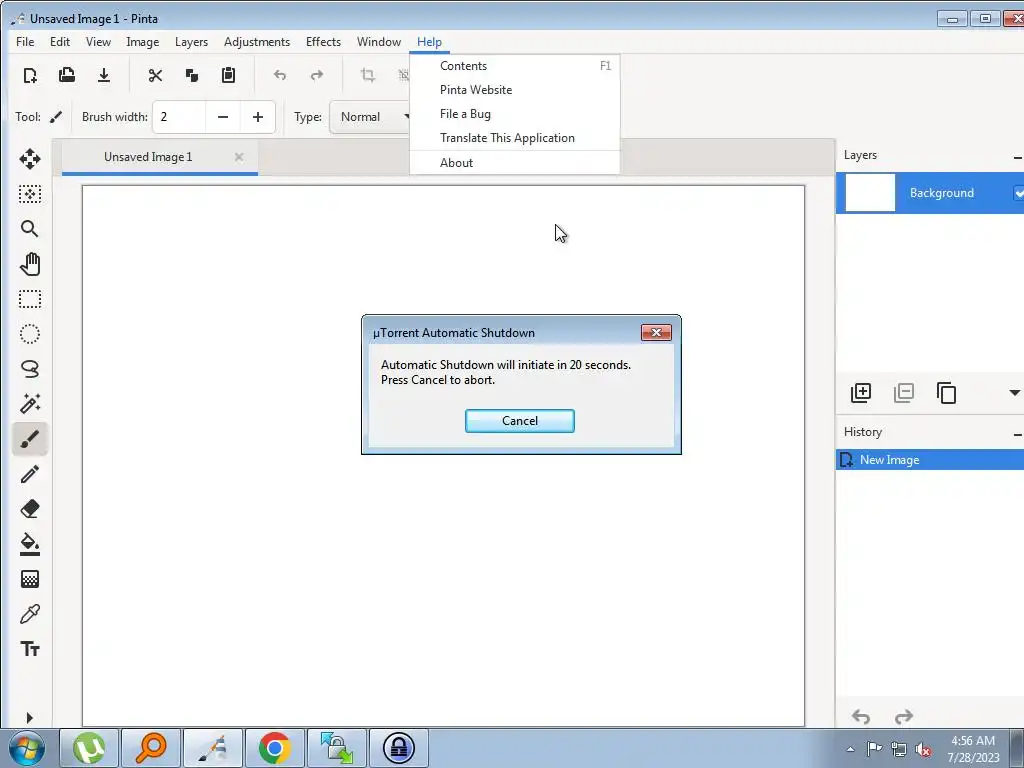Select the Gradient tool
This screenshot has width=1024, height=768.
coord(29,579)
